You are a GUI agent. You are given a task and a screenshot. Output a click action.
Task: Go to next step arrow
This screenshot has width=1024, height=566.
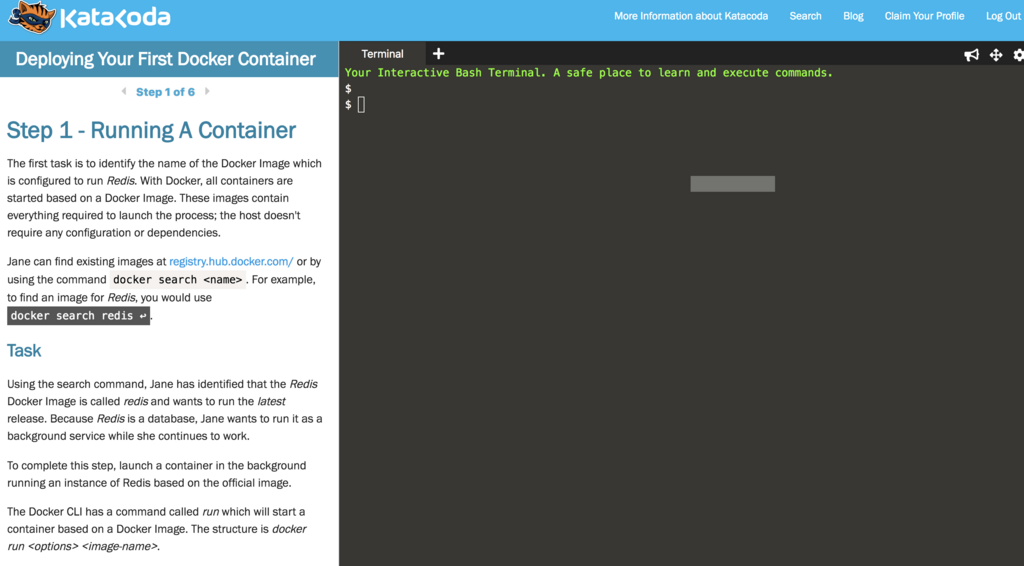207,91
